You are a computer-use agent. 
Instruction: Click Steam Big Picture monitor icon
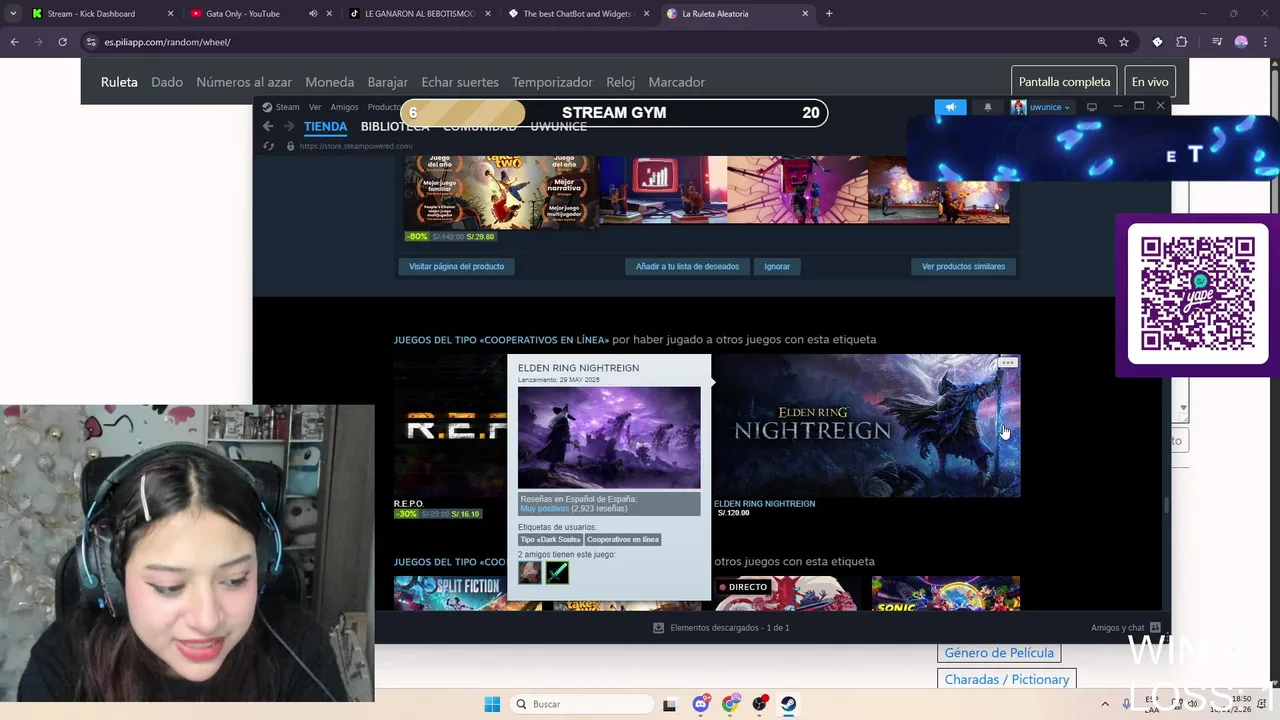(x=1092, y=107)
